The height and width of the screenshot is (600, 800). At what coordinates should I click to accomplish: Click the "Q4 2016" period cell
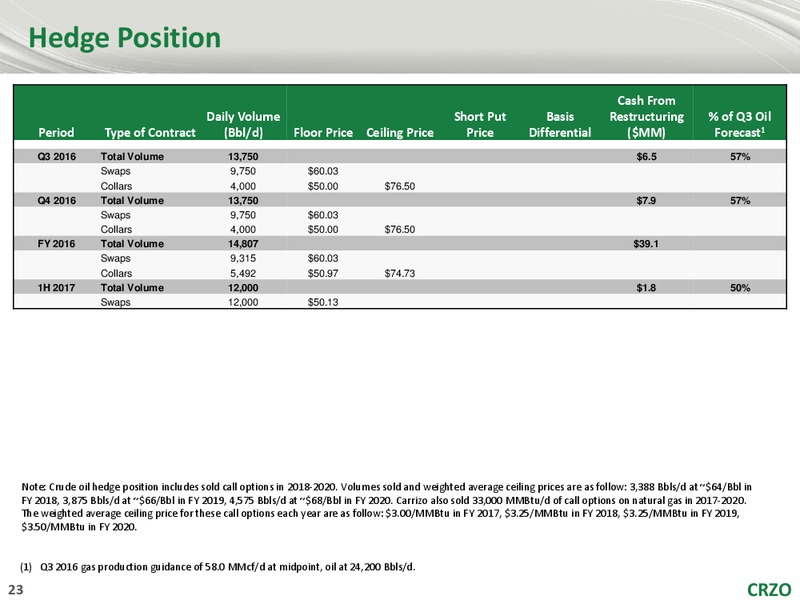tap(57, 201)
